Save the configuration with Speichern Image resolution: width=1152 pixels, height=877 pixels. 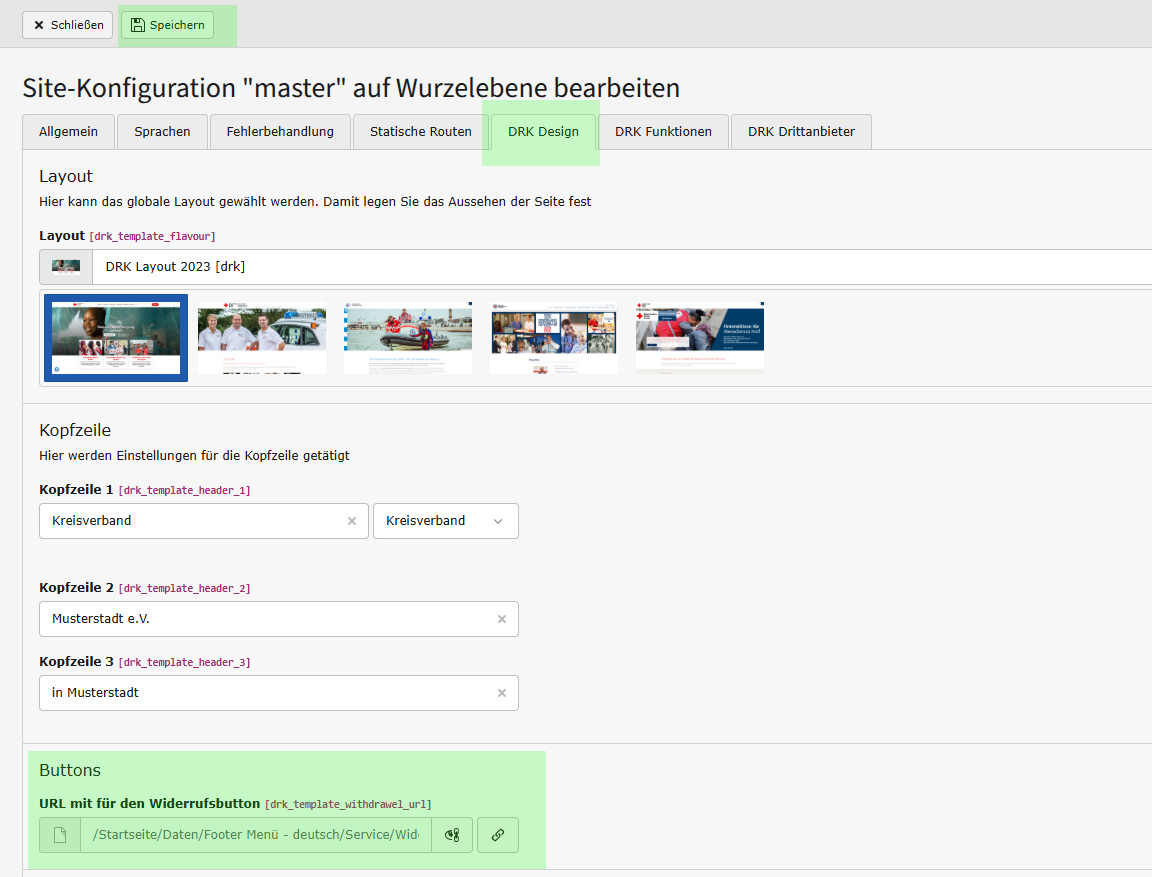pos(168,25)
